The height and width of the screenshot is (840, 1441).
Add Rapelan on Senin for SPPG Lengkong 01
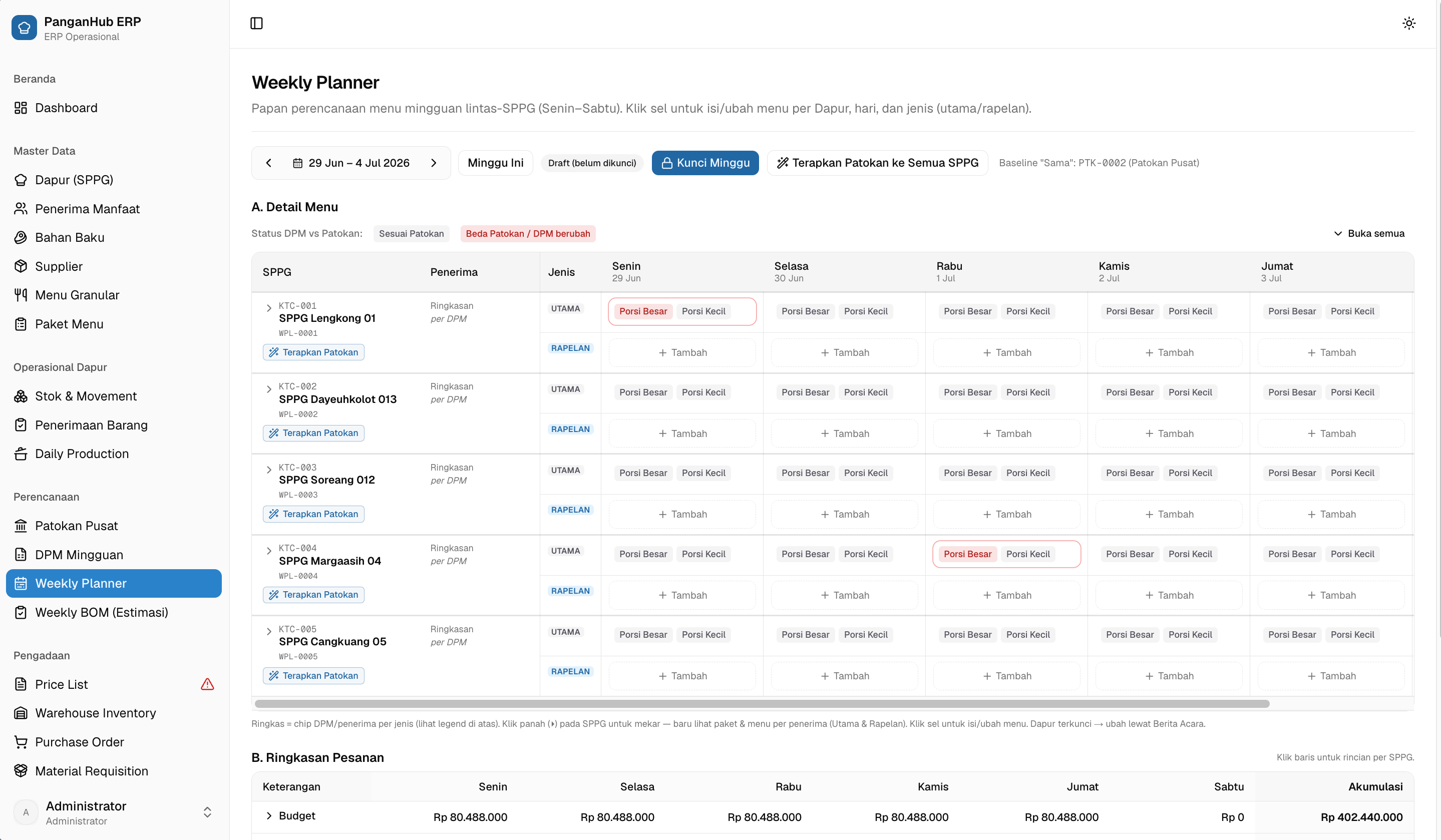pyautogui.click(x=682, y=353)
